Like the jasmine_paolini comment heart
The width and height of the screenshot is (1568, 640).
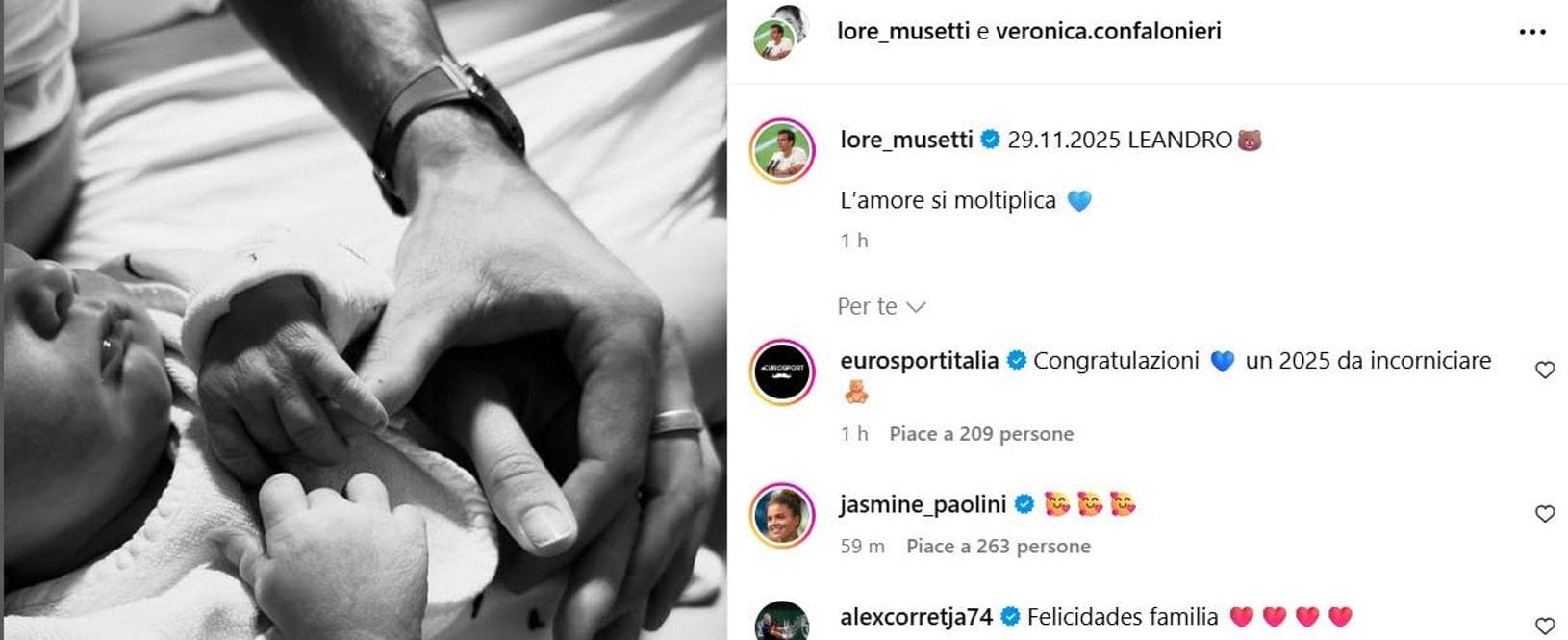[x=1545, y=514]
